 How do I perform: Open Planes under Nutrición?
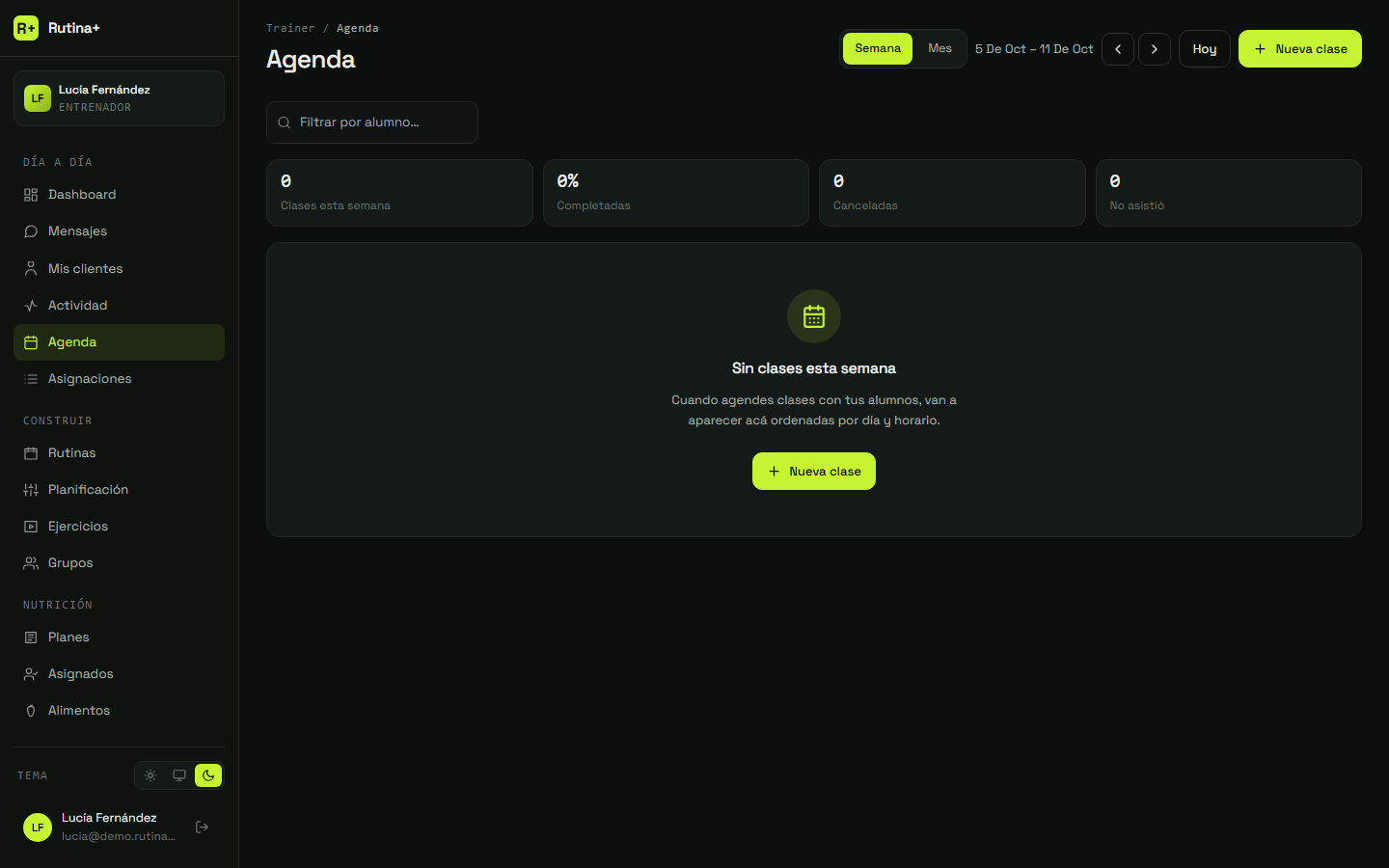click(119, 637)
